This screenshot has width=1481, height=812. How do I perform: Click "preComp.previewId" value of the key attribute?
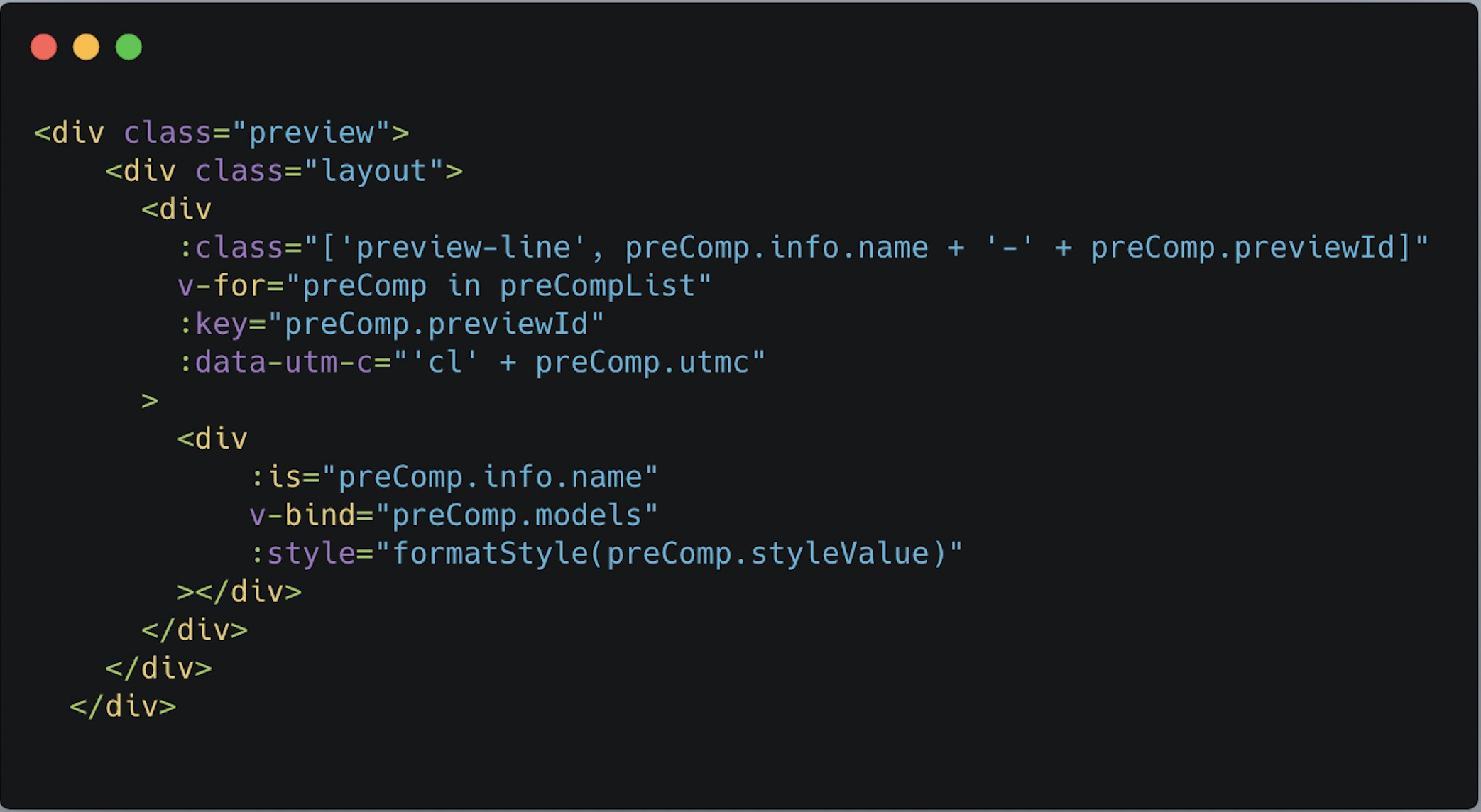436,324
